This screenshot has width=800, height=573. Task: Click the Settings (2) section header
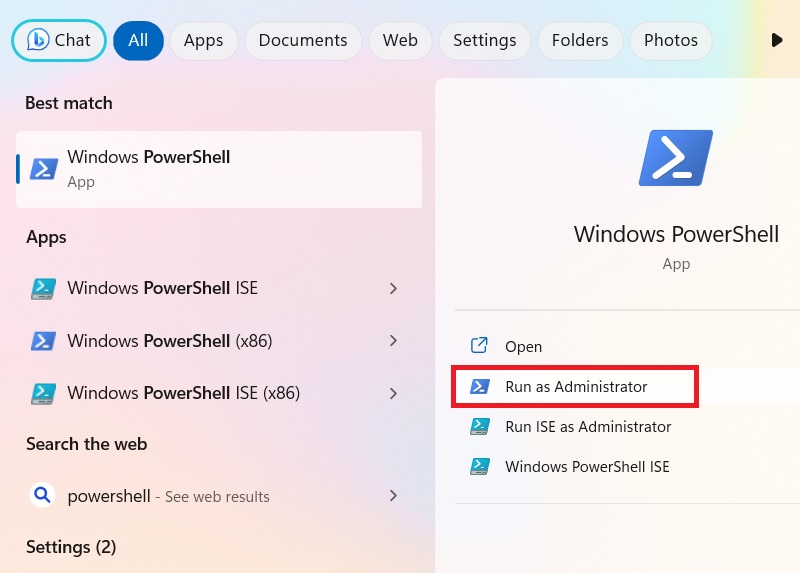(x=71, y=547)
